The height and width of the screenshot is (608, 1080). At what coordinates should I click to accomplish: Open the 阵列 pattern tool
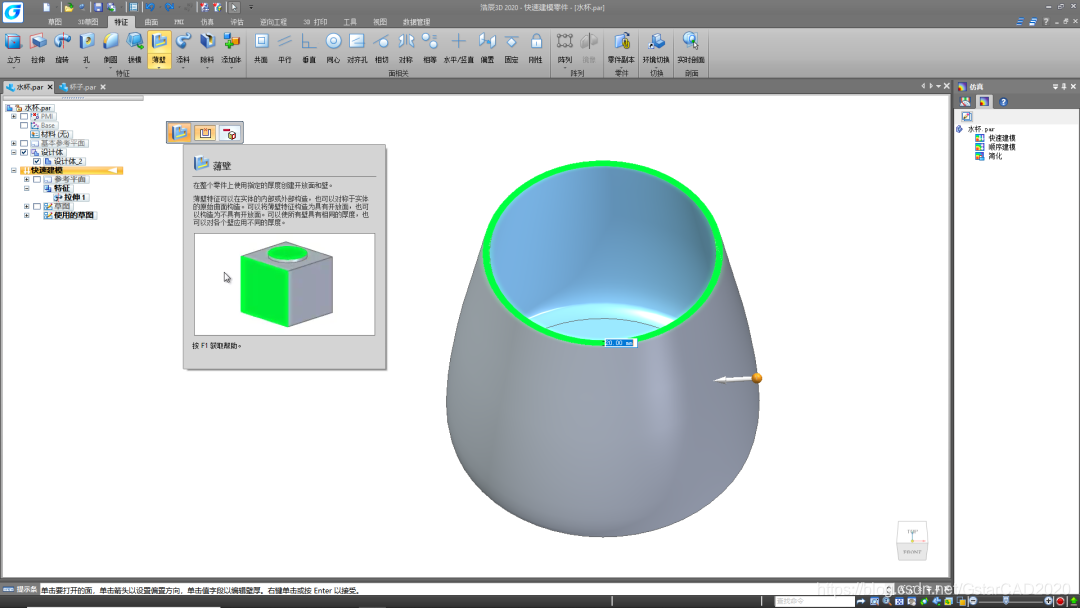click(x=565, y=48)
